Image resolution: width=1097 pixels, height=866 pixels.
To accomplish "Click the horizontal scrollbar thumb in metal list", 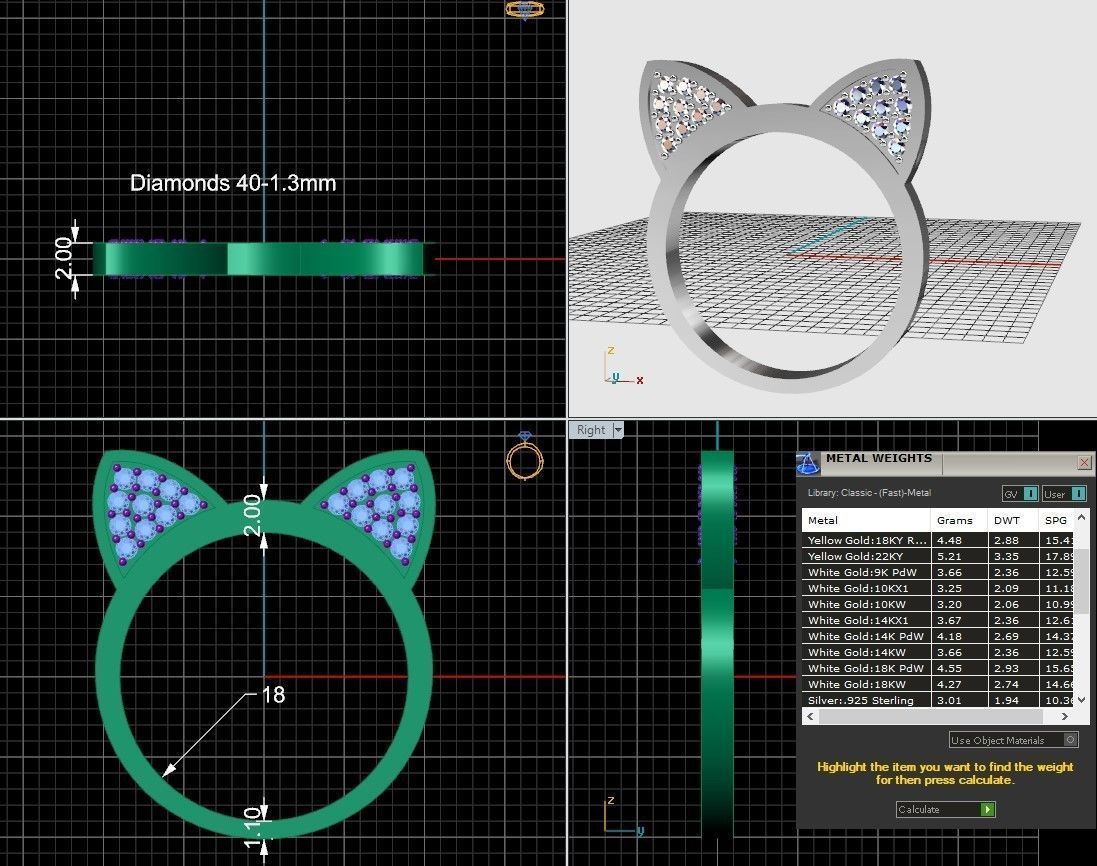I will click(931, 716).
